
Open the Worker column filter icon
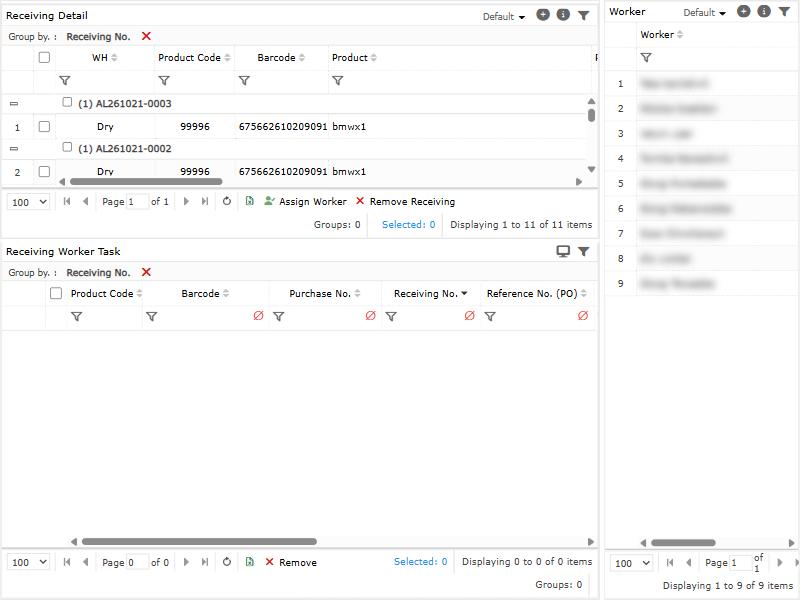(646, 58)
